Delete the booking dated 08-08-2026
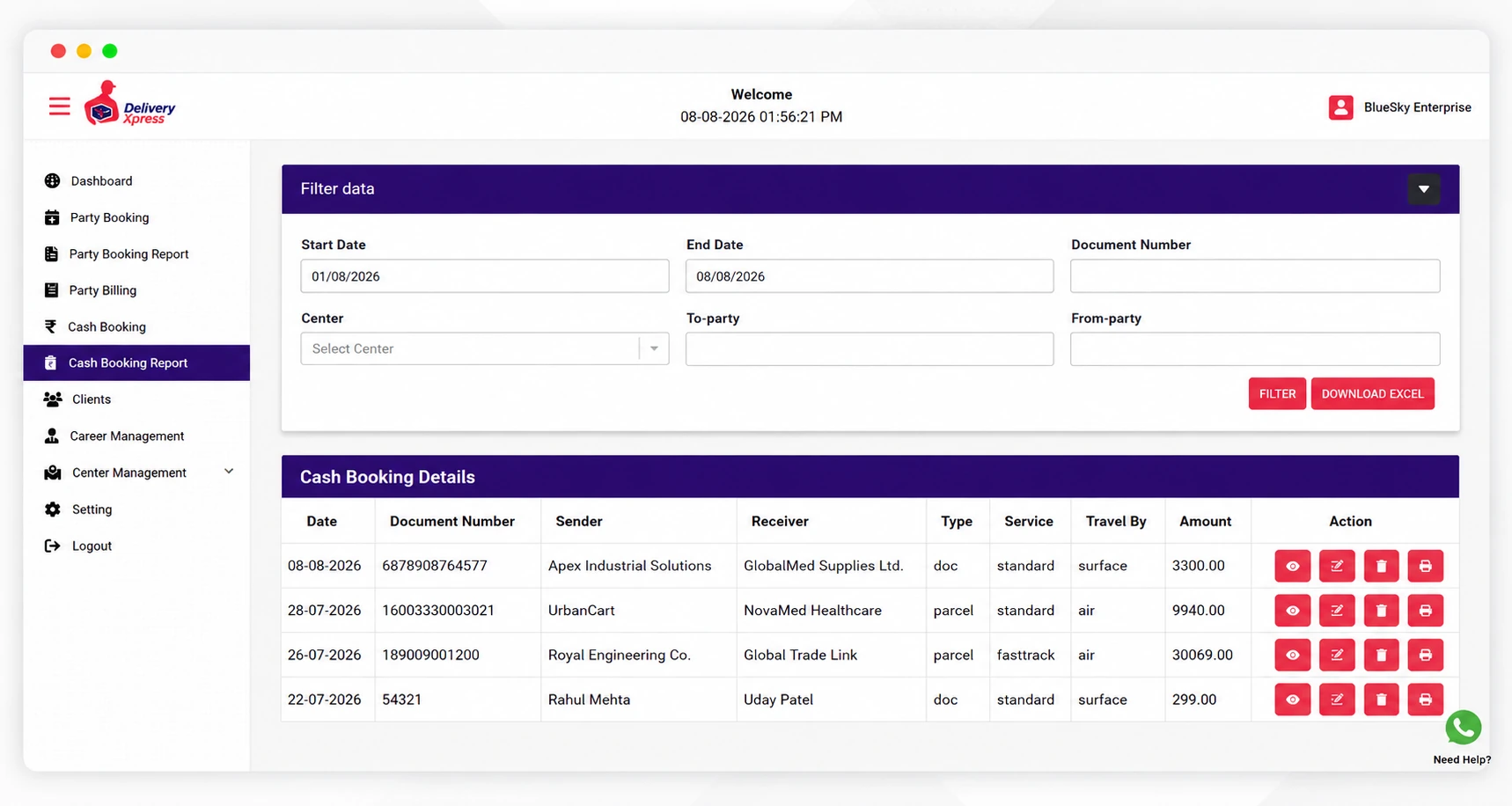This screenshot has height=806, width=1512. 1381,566
